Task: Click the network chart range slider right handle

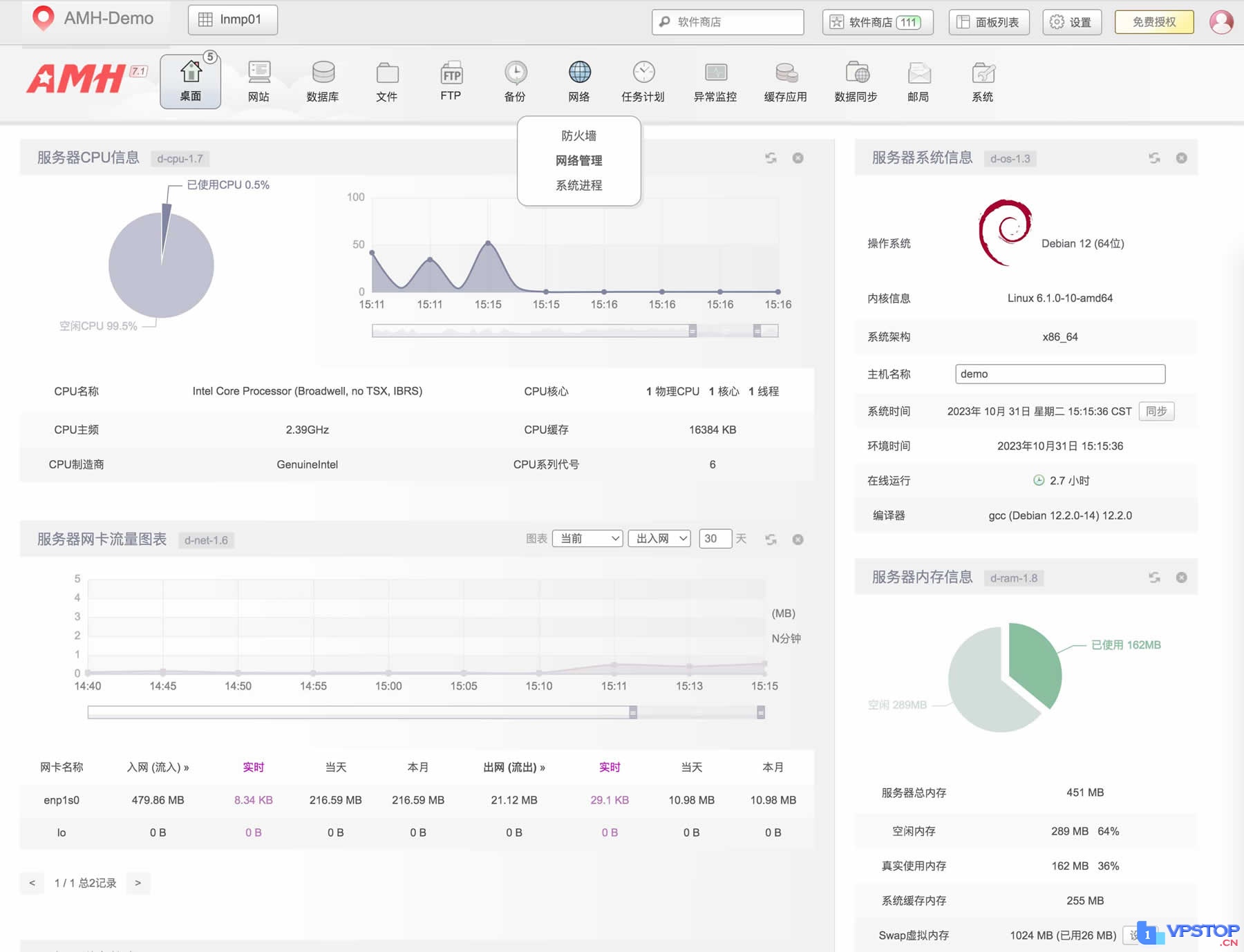Action: (x=761, y=713)
